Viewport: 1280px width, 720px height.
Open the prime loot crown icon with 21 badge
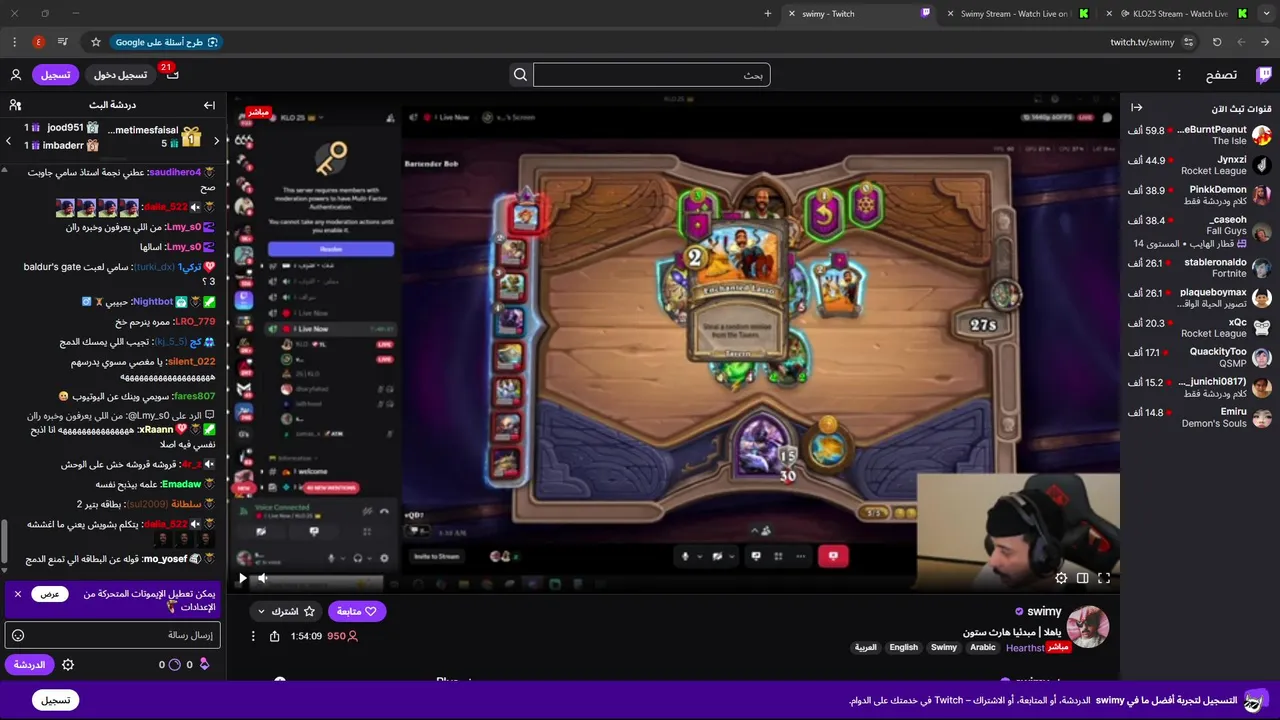pos(171,75)
